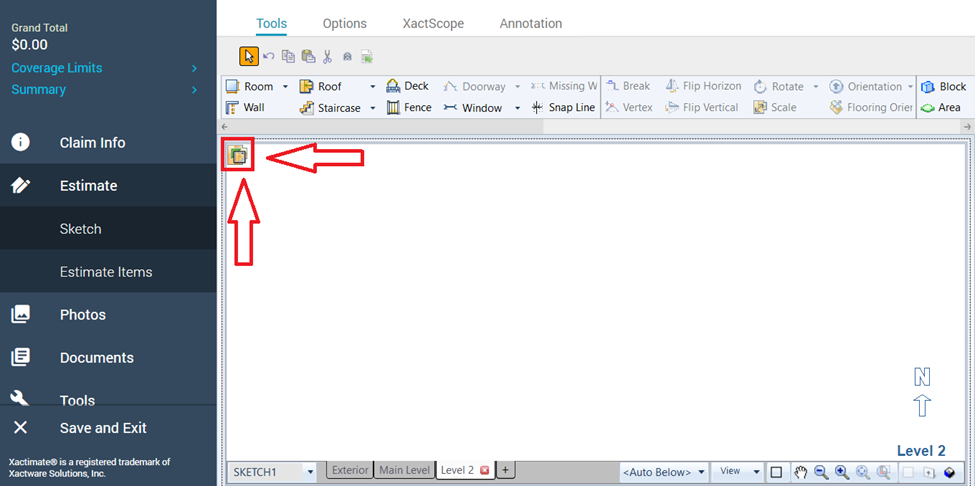Activate the Select arrow tool

249,57
